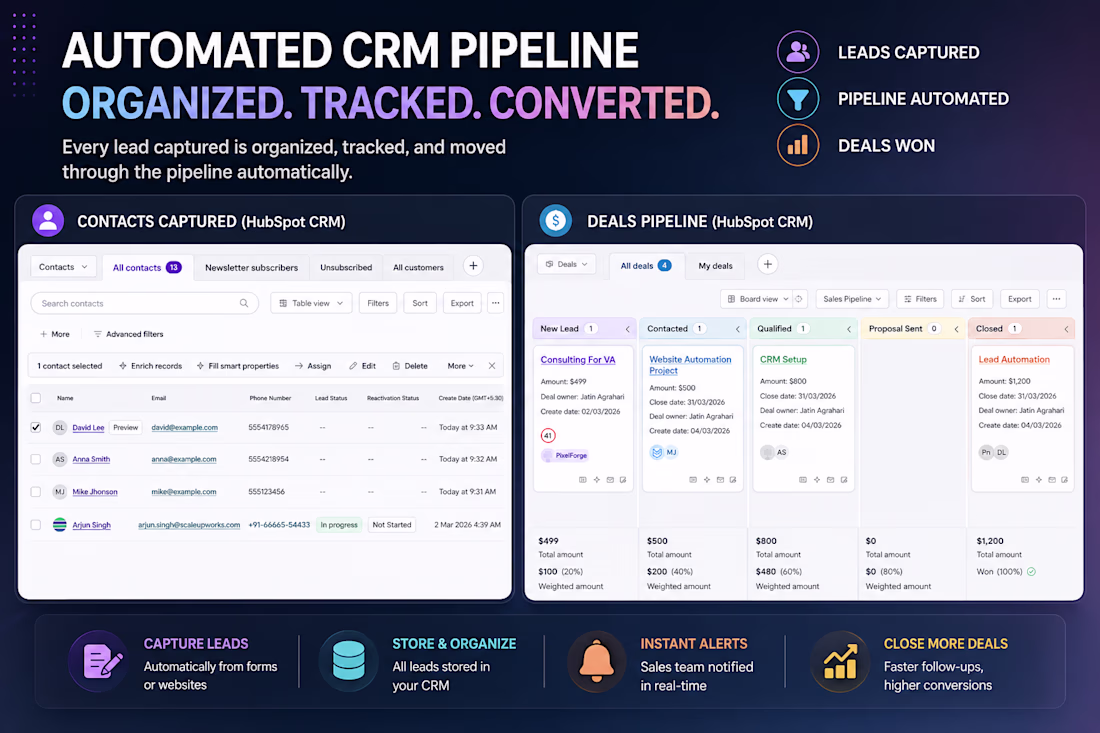1100x733 pixels.
Task: Switch to the All deals tab
Action: [x=645, y=265]
